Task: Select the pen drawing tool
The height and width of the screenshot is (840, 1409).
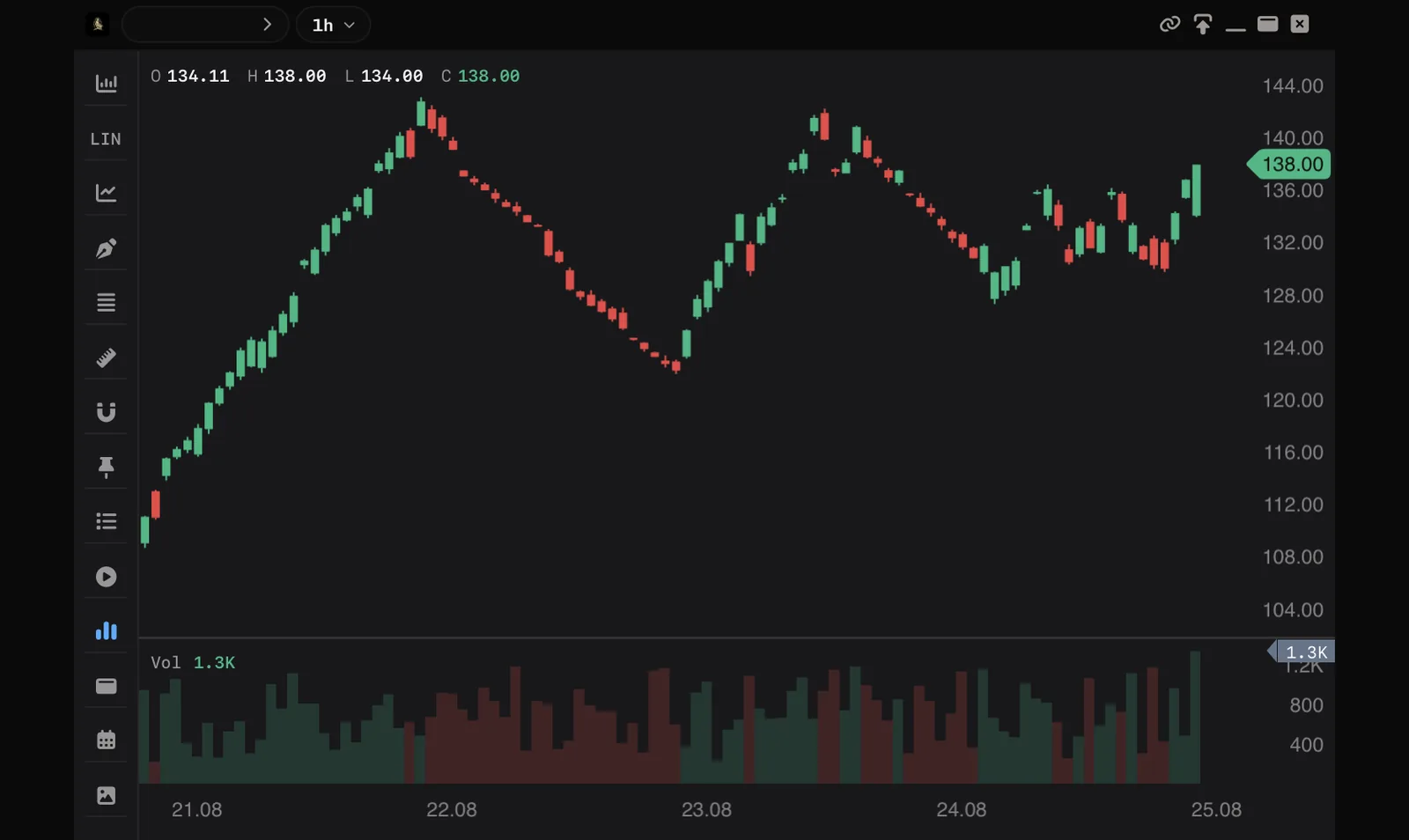Action: 106,248
